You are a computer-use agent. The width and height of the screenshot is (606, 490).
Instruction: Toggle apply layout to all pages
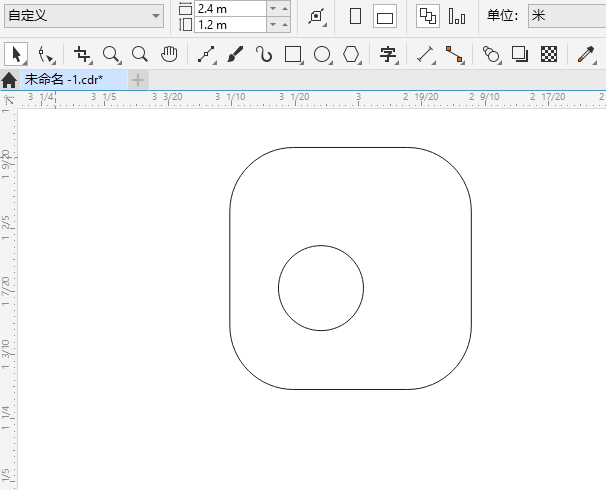[428, 16]
